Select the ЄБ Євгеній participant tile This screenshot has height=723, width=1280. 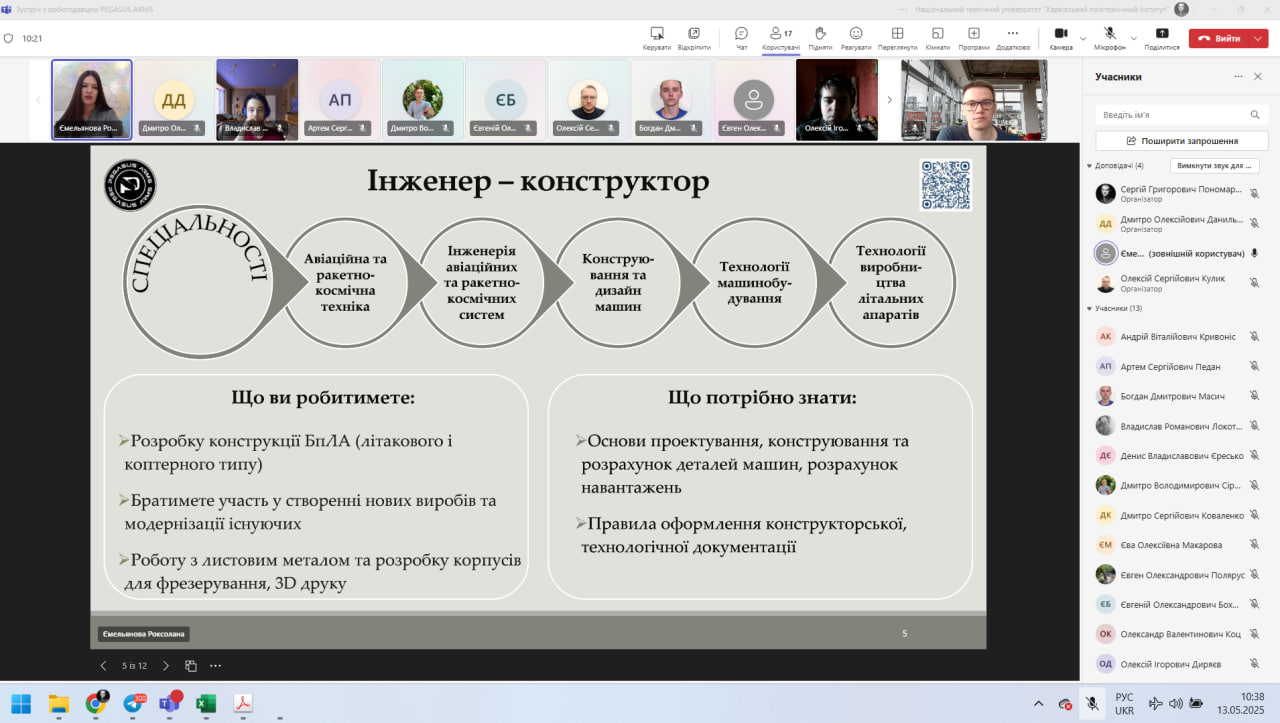click(x=505, y=99)
